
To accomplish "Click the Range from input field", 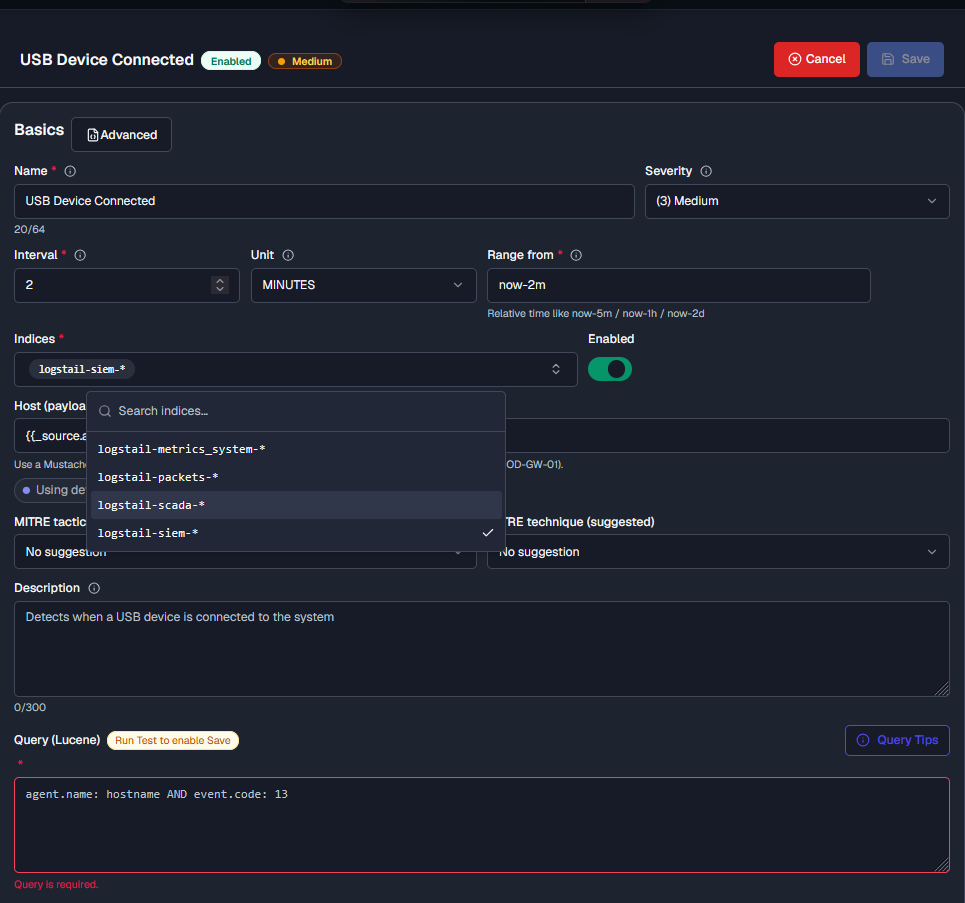I will tap(679, 285).
